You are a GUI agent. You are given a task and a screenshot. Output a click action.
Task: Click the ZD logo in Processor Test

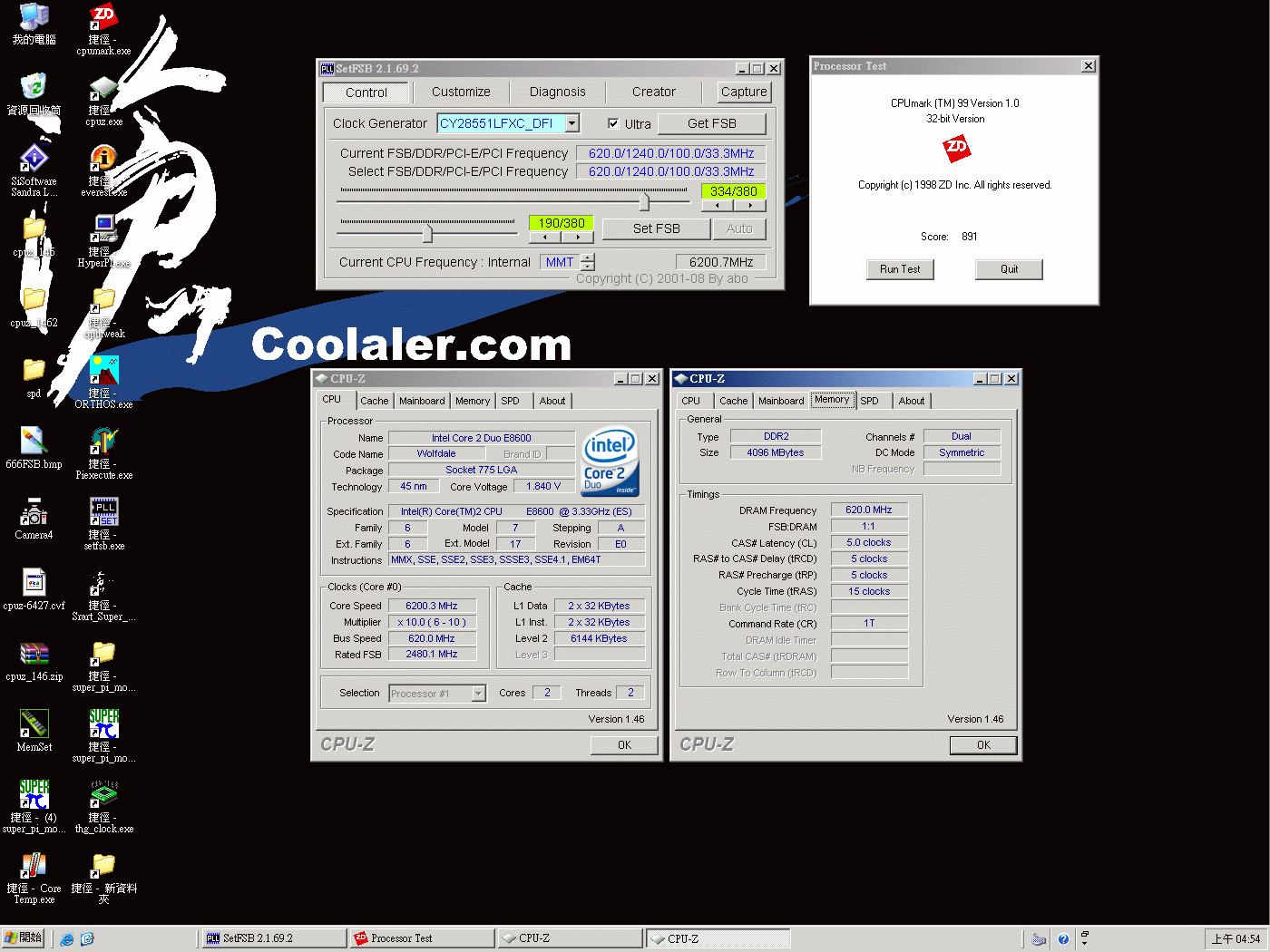(956, 148)
